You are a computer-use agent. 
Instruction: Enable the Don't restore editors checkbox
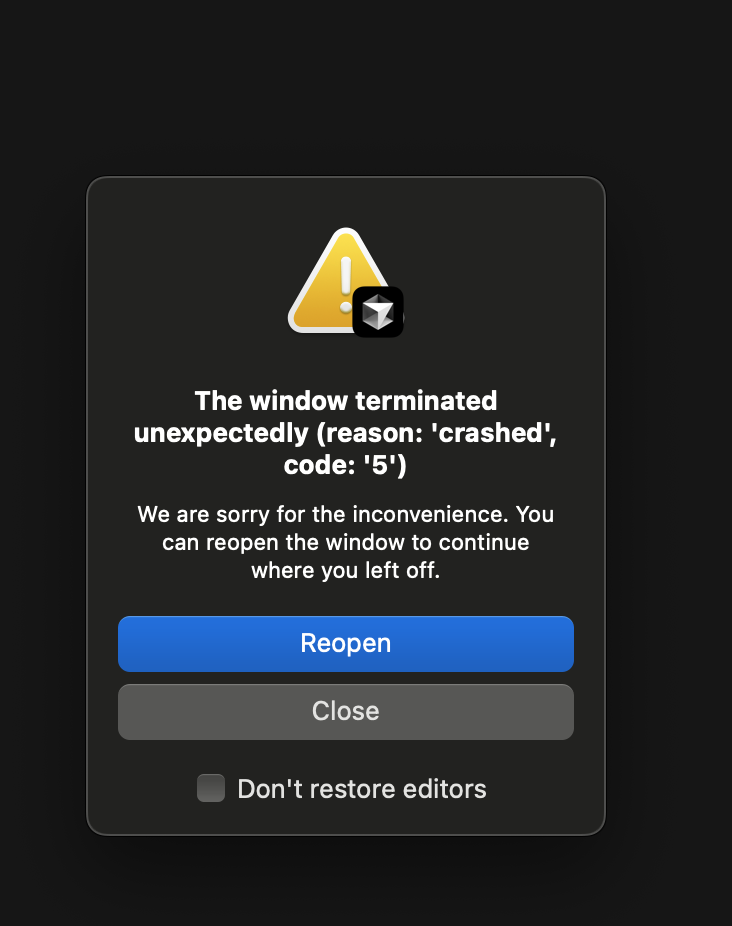click(x=211, y=788)
